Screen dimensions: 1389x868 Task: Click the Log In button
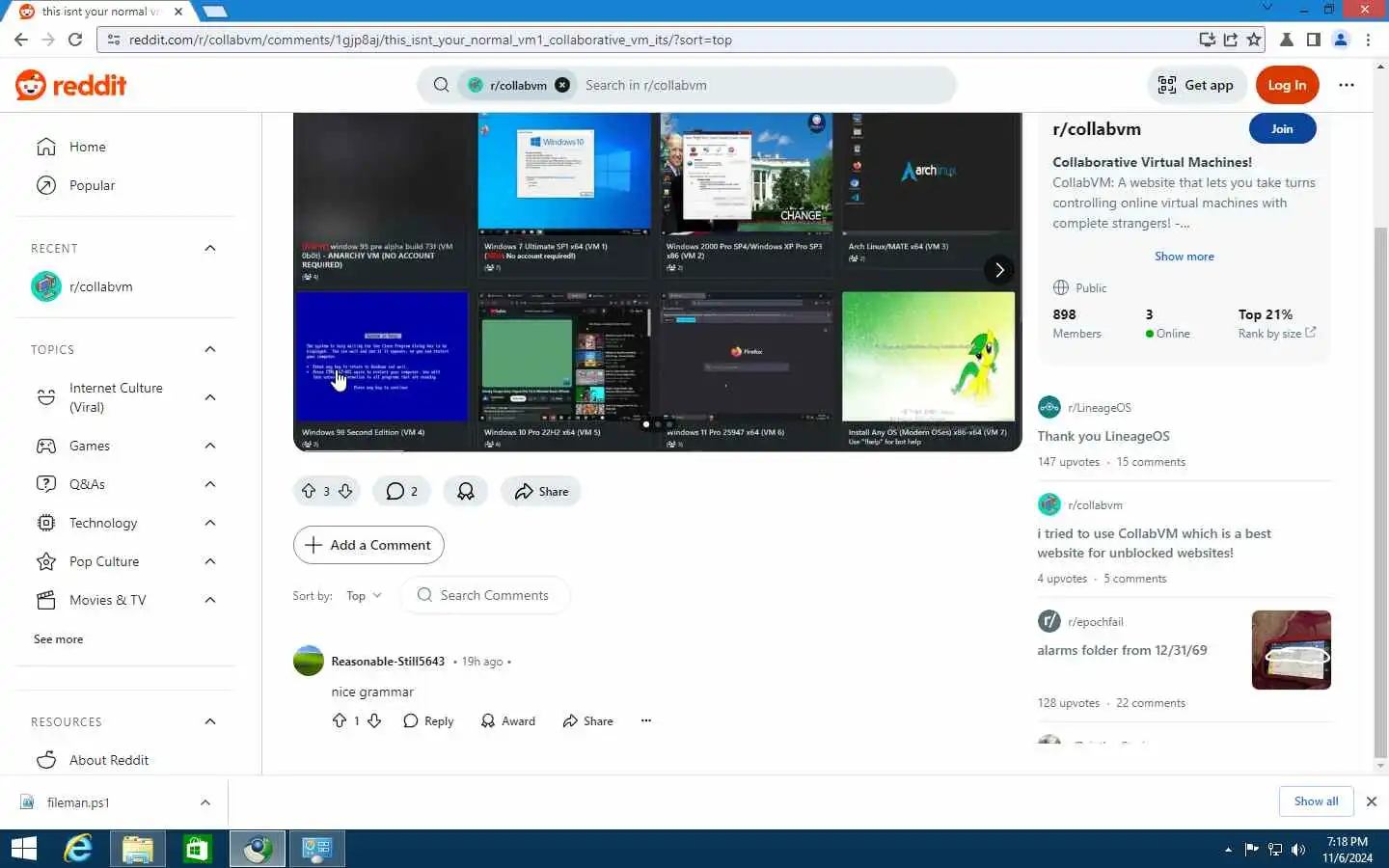tap(1287, 85)
